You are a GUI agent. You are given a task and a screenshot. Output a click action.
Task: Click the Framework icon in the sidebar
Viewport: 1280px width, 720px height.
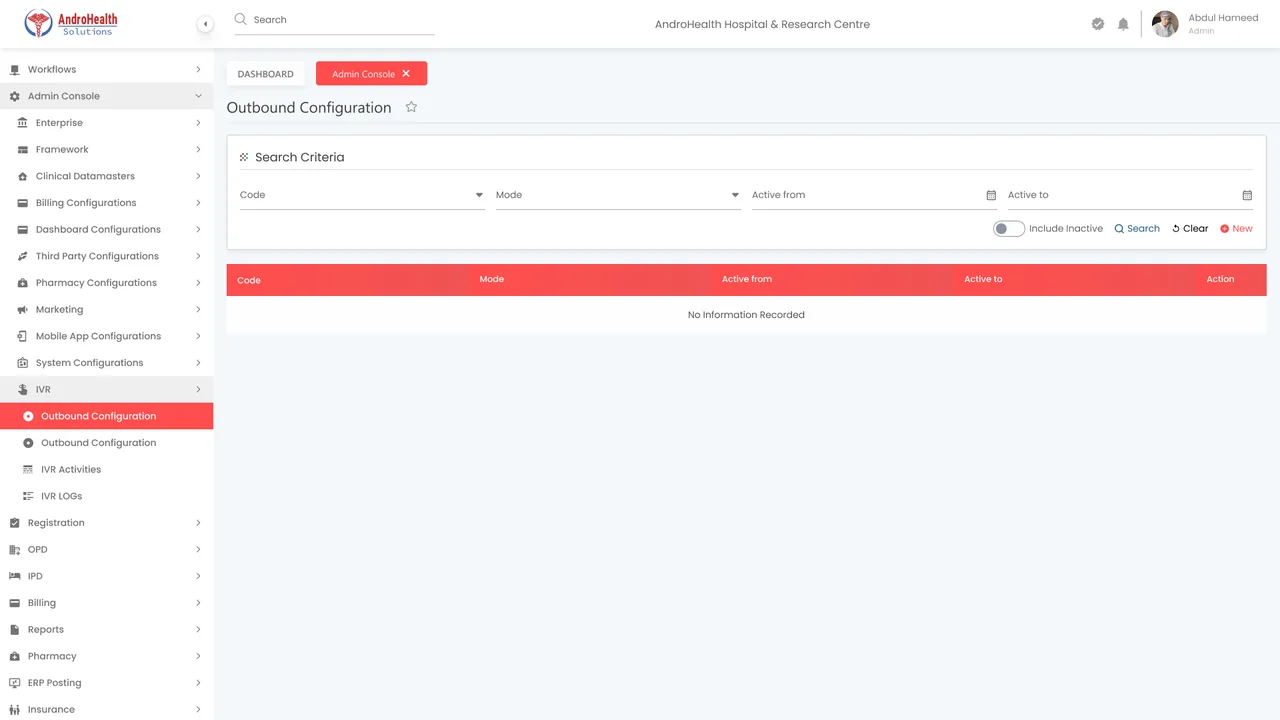[x=23, y=150]
